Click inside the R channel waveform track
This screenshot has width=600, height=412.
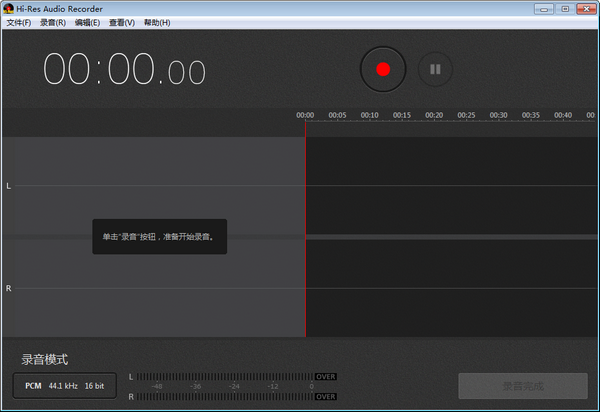pos(450,288)
